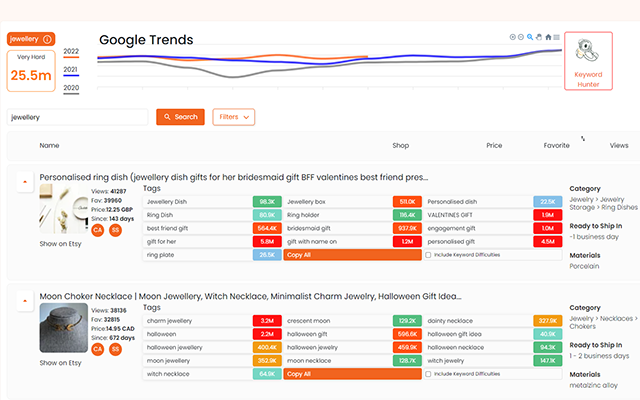This screenshot has height=400, width=640.
Task: Collapse the Personalised ring dish listing
Action: [25, 182]
